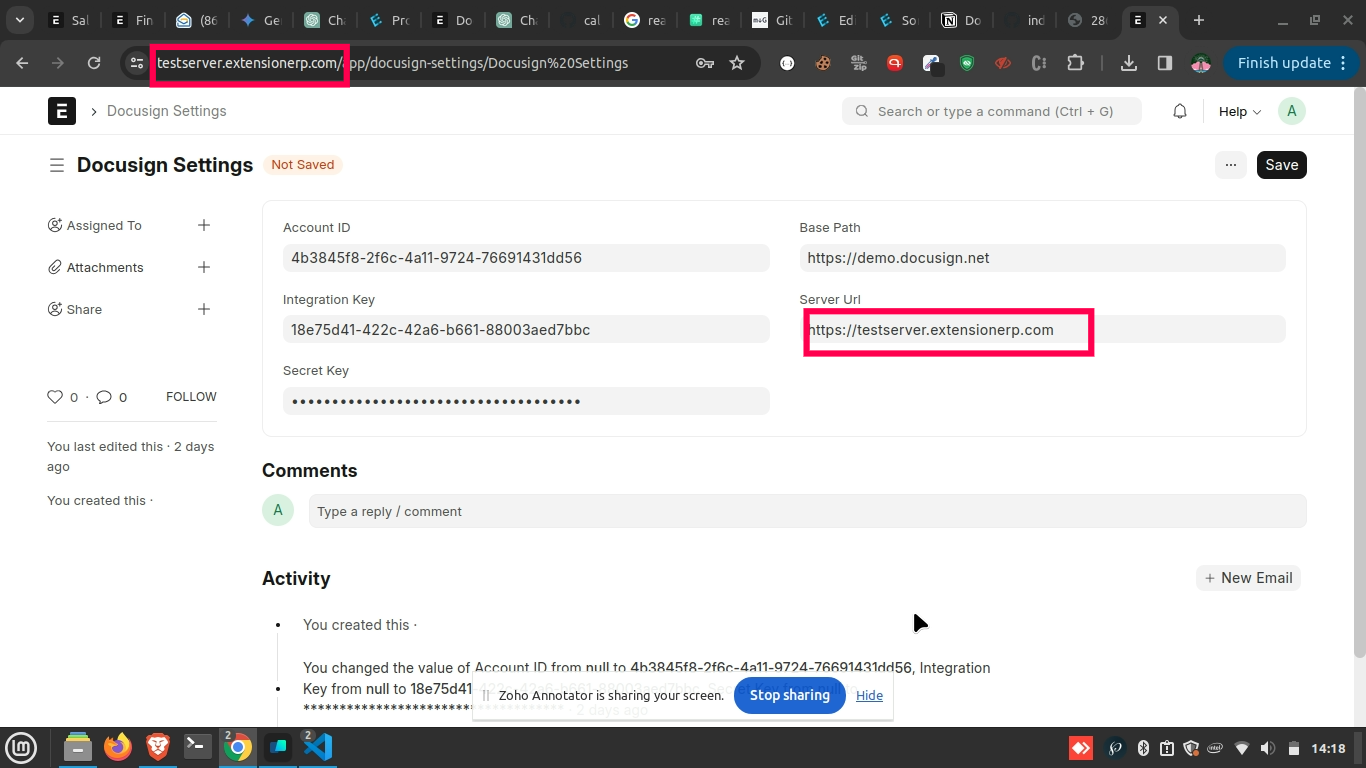Expand the Help dropdown menu
Screen dimensions: 1366x768
tap(1240, 111)
